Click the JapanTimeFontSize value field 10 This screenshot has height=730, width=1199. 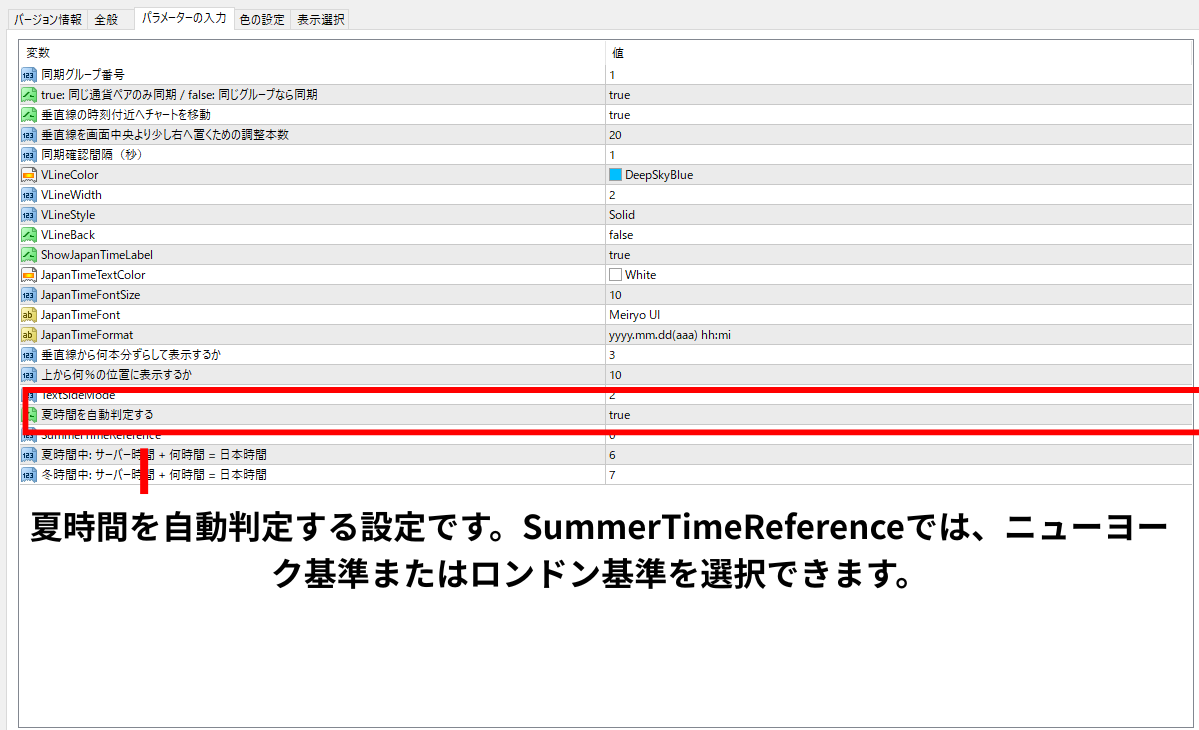[615, 295]
